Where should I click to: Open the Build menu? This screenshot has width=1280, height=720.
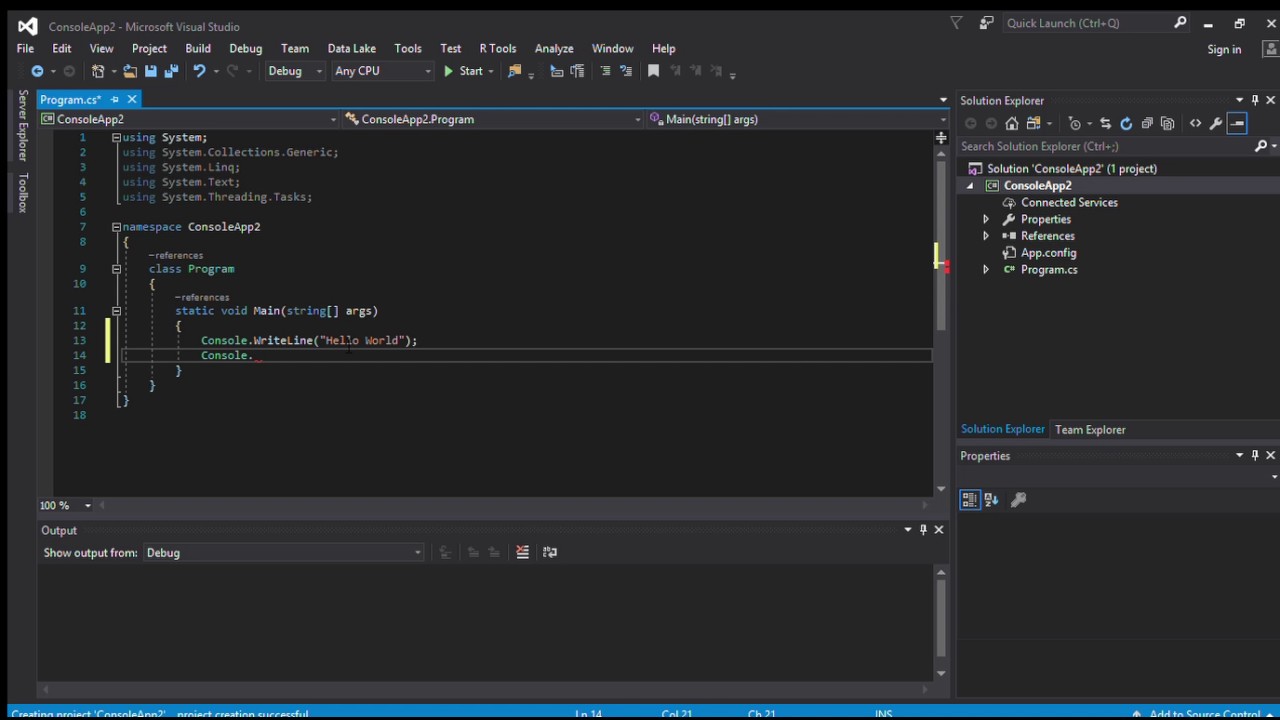(x=198, y=48)
